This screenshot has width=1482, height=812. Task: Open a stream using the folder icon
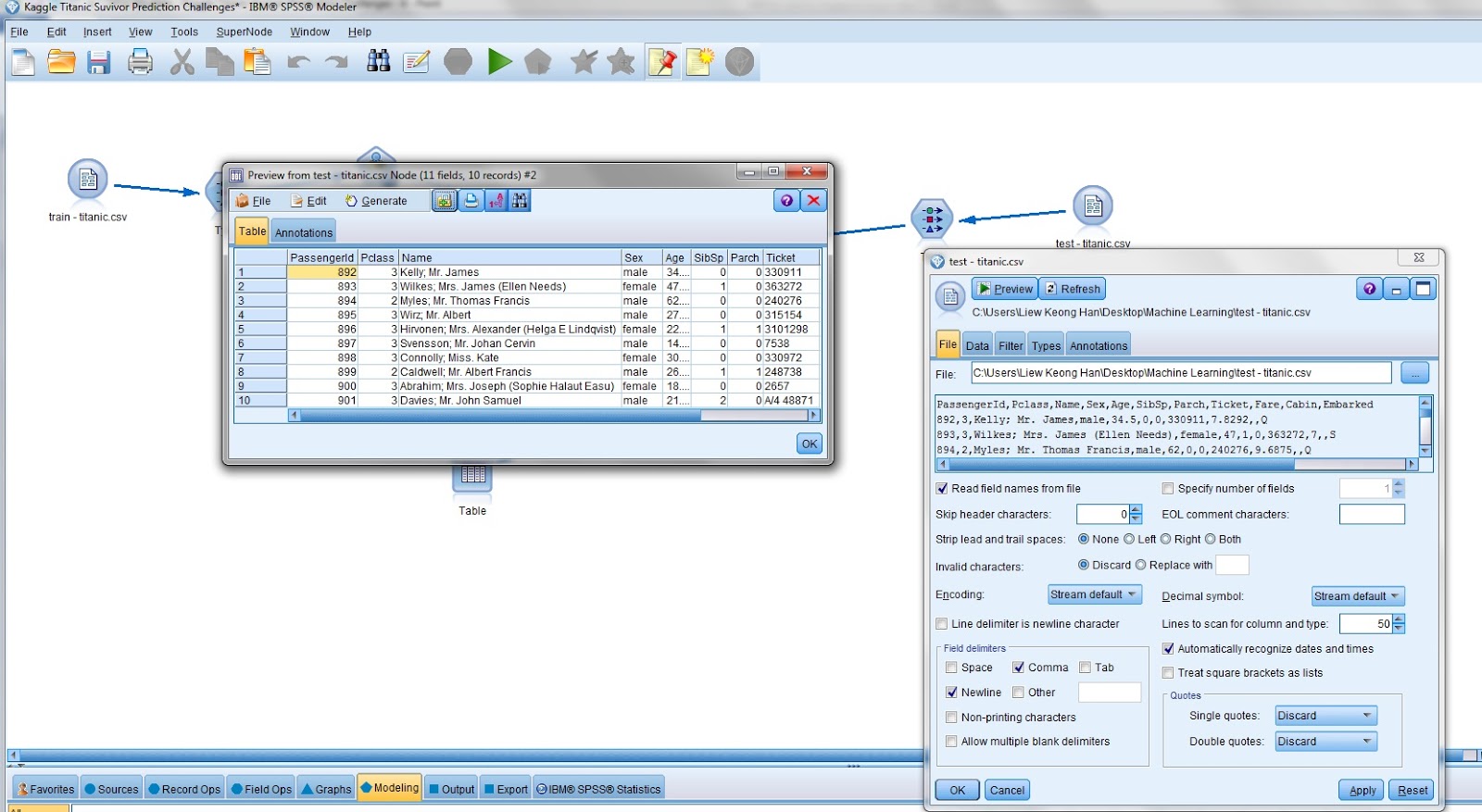tap(61, 62)
